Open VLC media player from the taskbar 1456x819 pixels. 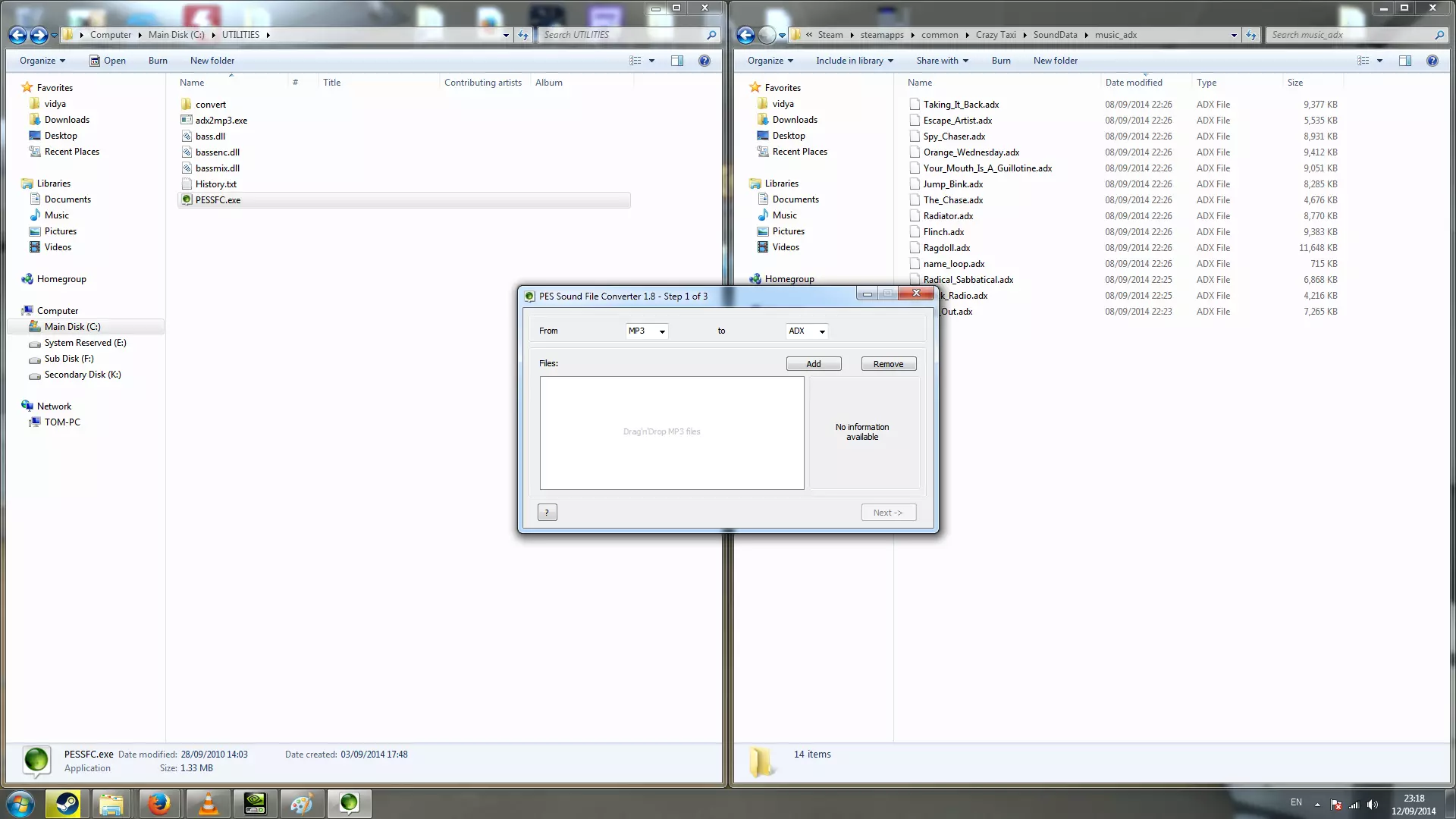tap(207, 804)
